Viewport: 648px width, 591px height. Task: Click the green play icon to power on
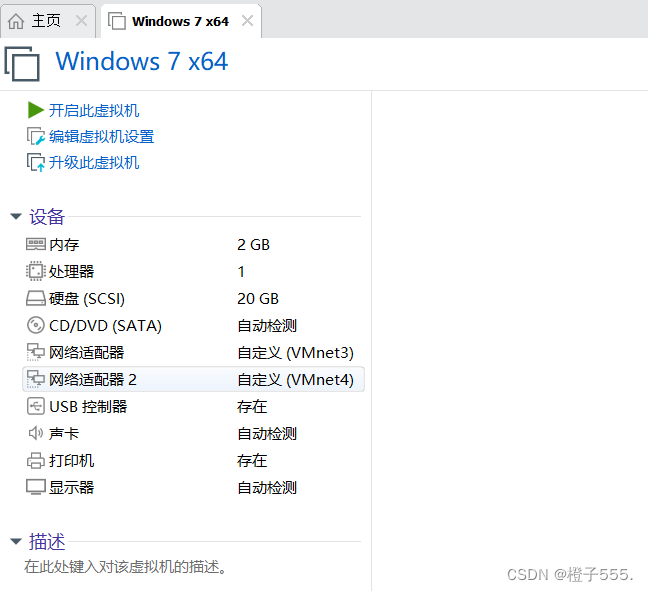(36, 110)
